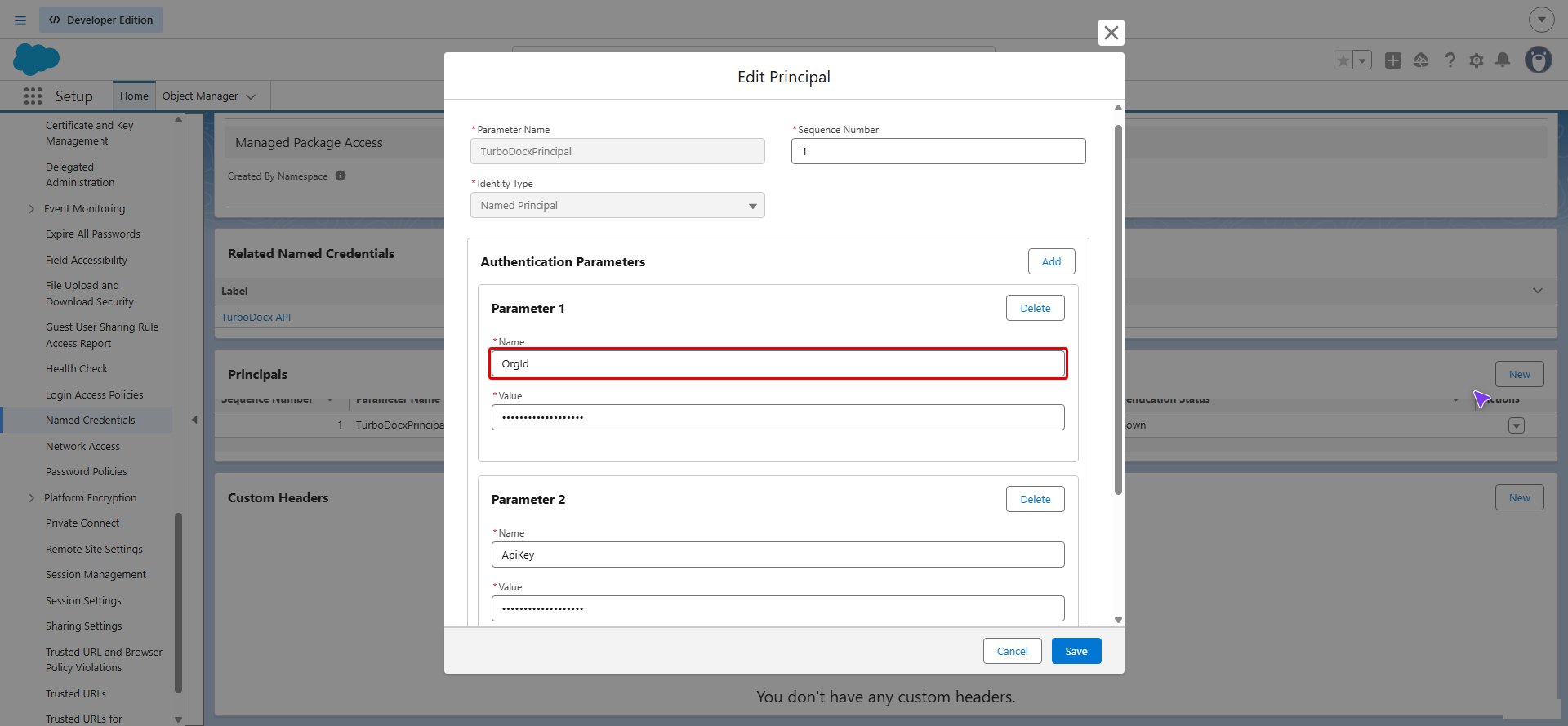Open the notifications bell
The height and width of the screenshot is (726, 1568).
click(1503, 60)
